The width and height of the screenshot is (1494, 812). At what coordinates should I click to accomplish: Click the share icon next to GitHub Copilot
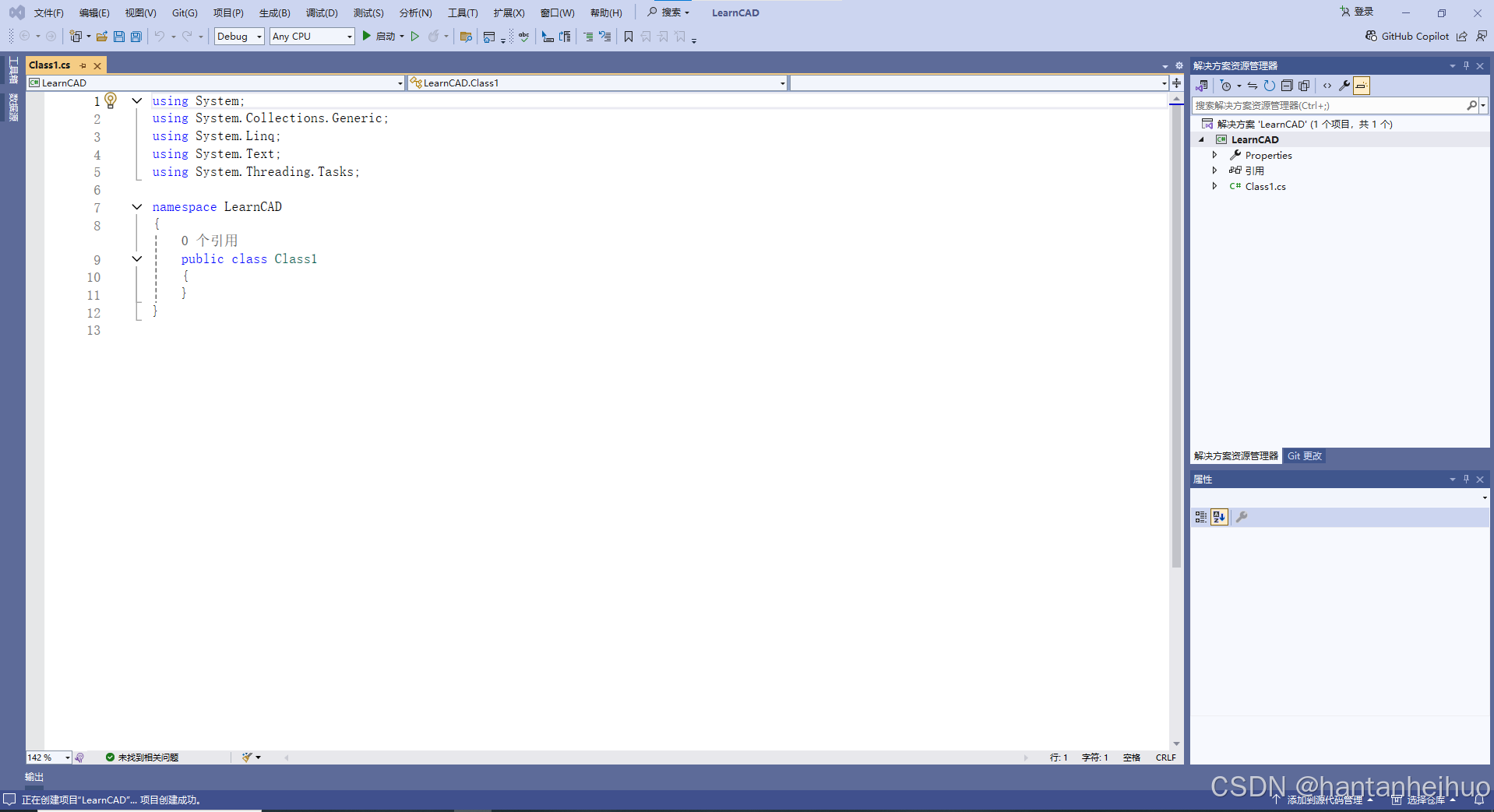pos(1462,36)
